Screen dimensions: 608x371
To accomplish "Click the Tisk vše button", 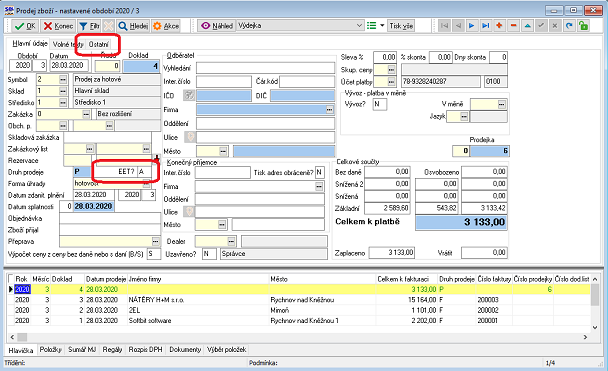I will point(401,26).
